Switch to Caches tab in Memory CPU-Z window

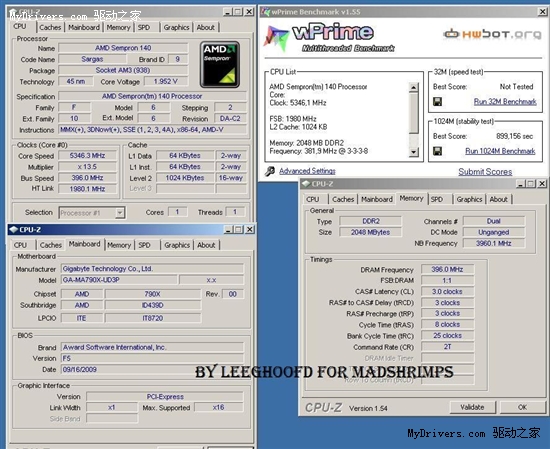(343, 199)
